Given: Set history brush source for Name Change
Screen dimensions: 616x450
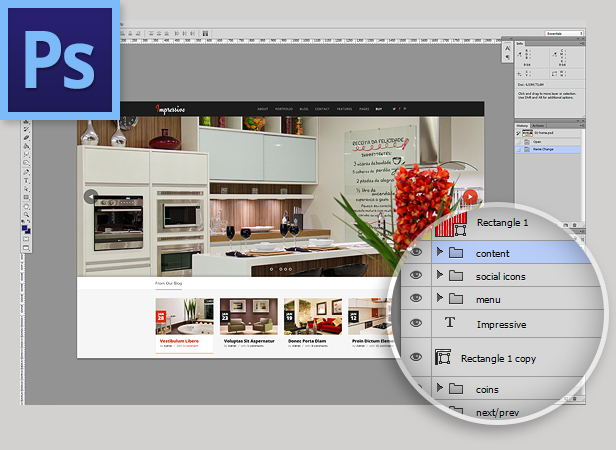Looking at the screenshot, I should [x=519, y=149].
